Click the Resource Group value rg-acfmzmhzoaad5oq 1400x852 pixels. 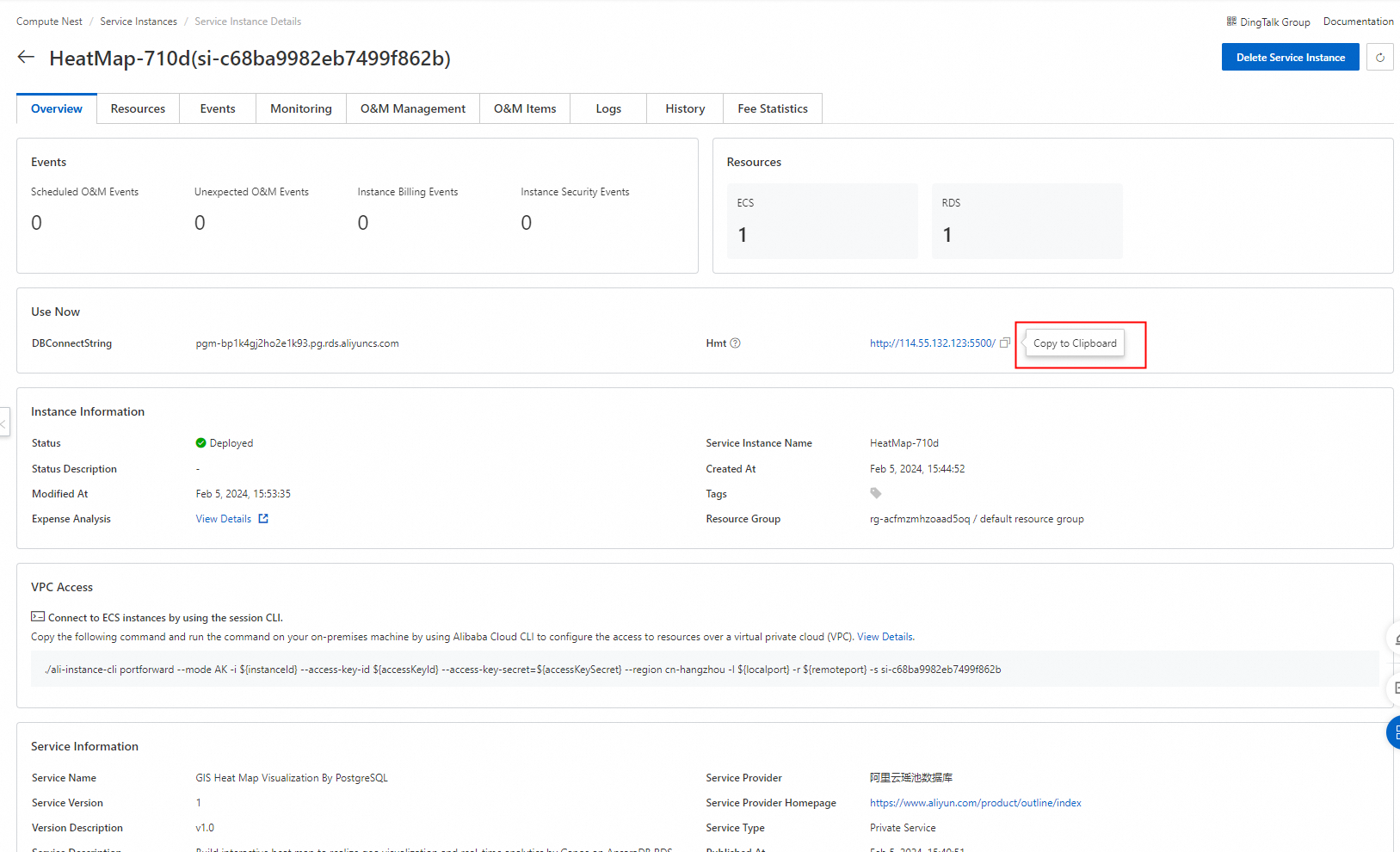click(x=977, y=519)
